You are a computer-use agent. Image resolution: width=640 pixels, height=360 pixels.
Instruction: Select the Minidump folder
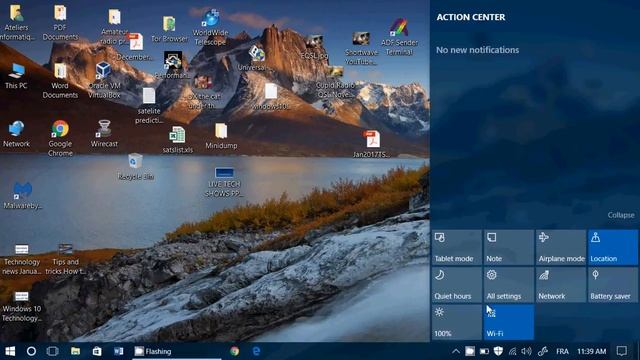(221, 136)
